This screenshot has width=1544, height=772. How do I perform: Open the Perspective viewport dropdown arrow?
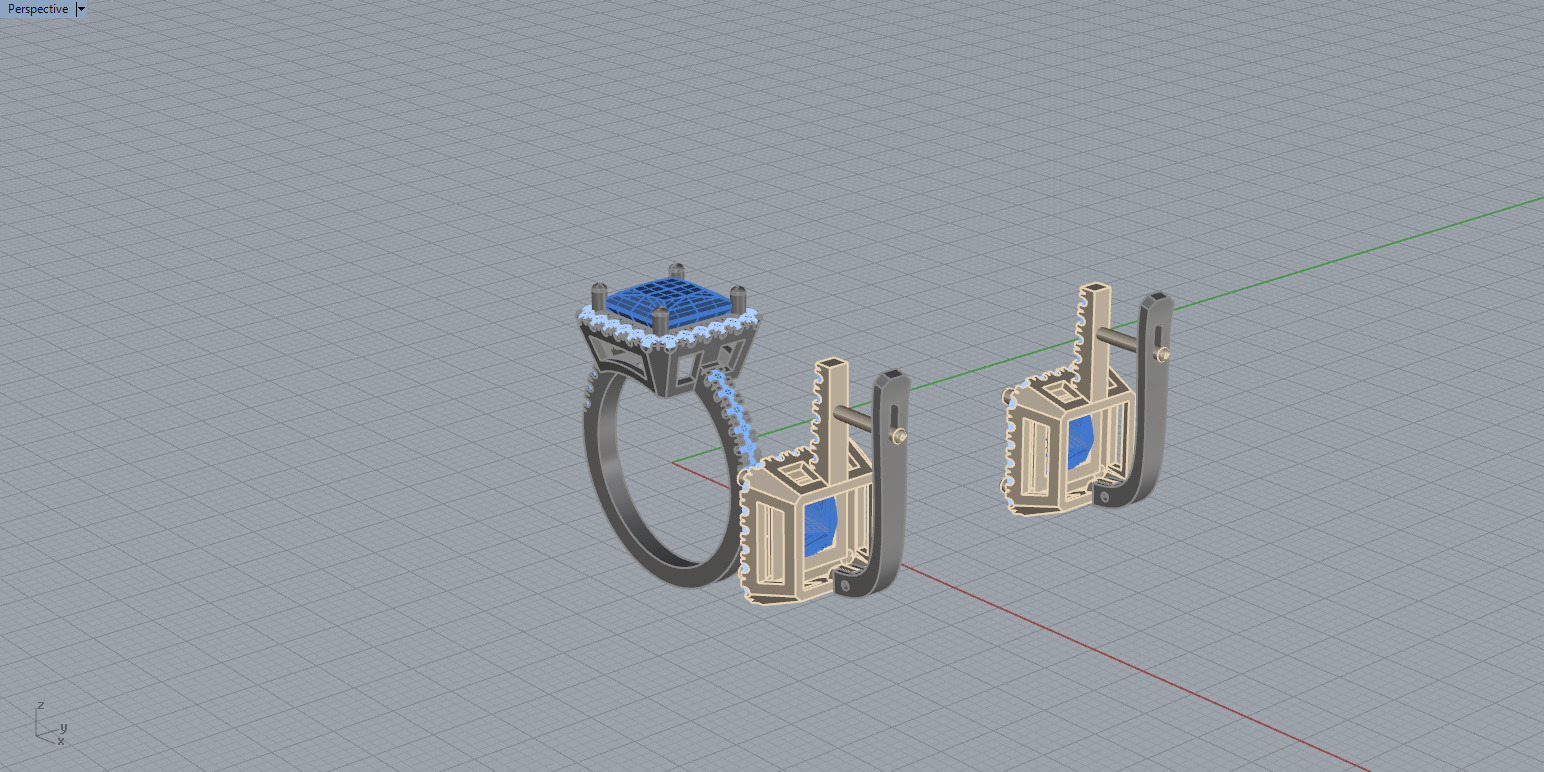click(81, 9)
